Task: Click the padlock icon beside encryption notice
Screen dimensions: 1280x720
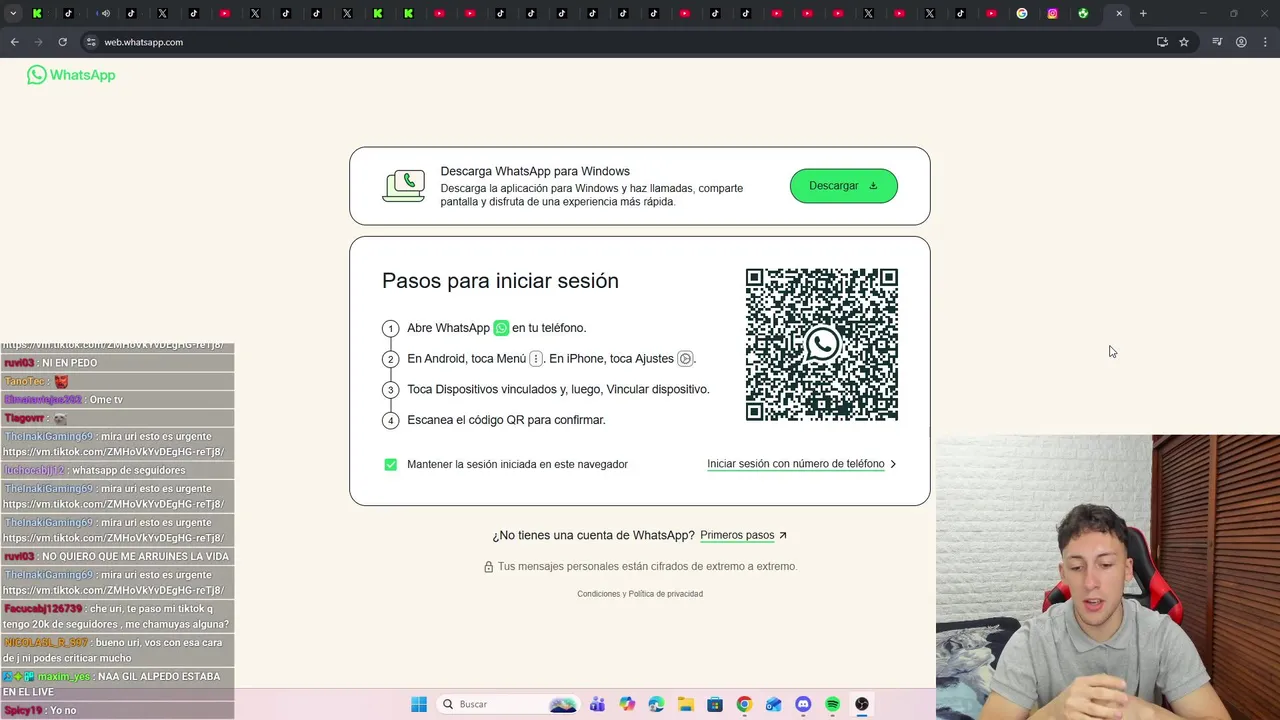Action: 488,567
